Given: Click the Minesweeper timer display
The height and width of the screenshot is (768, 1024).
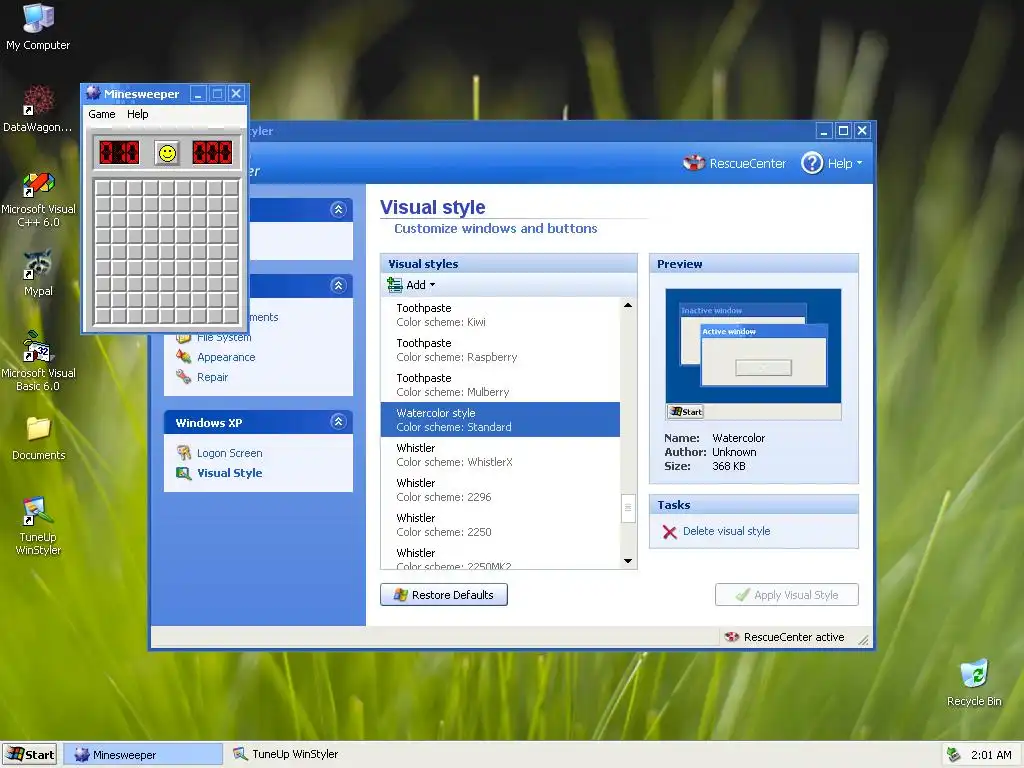Looking at the screenshot, I should (212, 153).
